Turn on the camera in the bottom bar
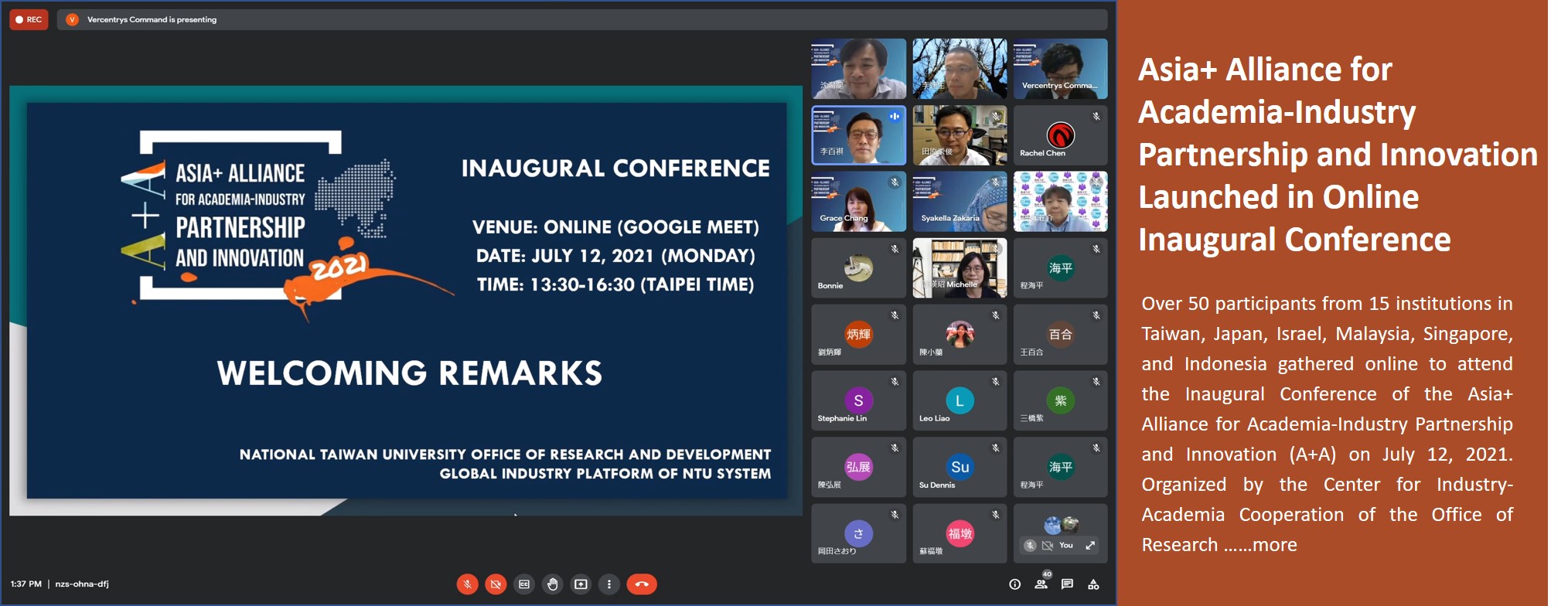The image size is (1568, 606). coord(496,584)
